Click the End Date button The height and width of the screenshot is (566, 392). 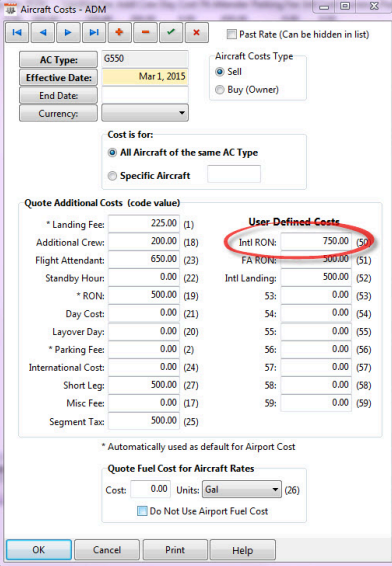point(58,96)
